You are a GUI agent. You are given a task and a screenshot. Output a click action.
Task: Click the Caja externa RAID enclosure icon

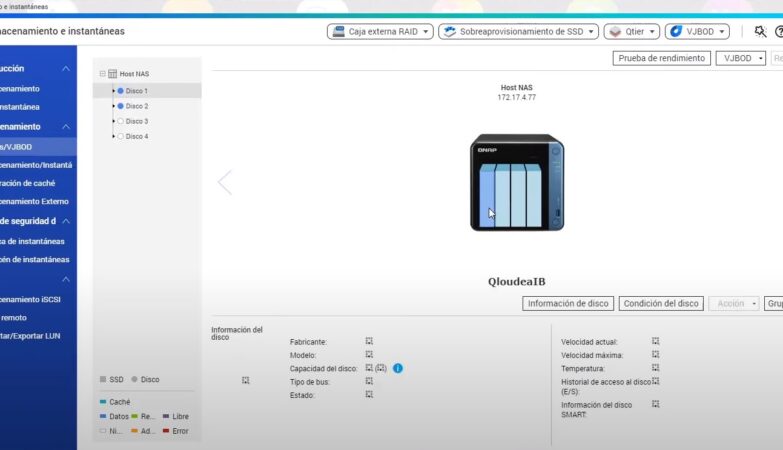click(x=339, y=31)
